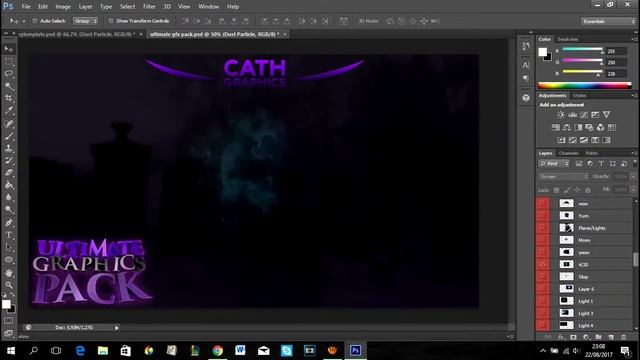Open the Color panel menu
Screen dimensions: 640x360
[x=634, y=39]
